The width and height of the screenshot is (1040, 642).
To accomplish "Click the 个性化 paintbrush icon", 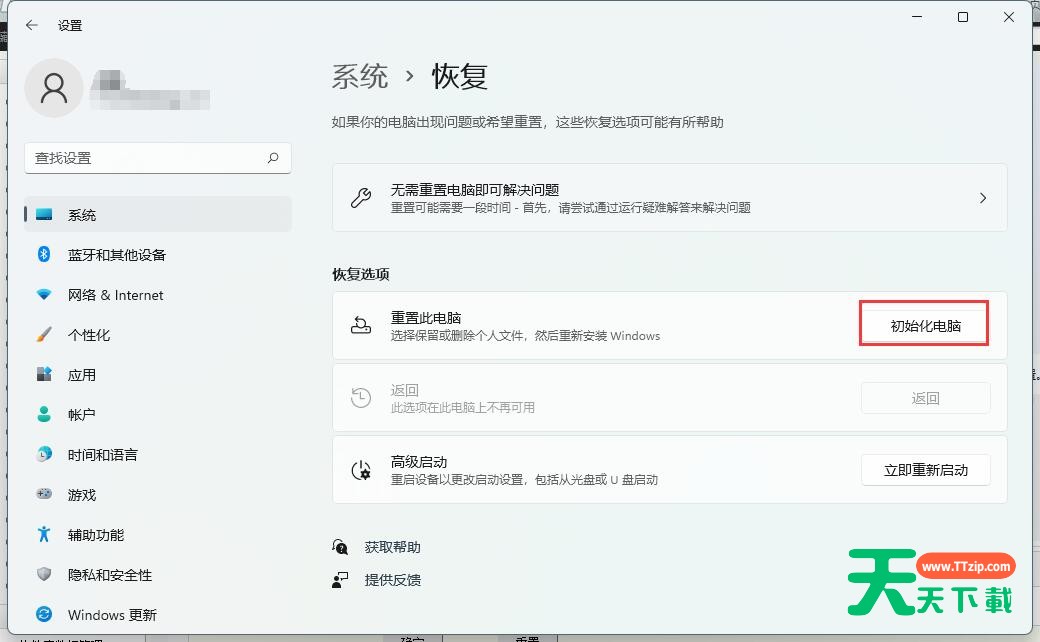I will click(44, 335).
